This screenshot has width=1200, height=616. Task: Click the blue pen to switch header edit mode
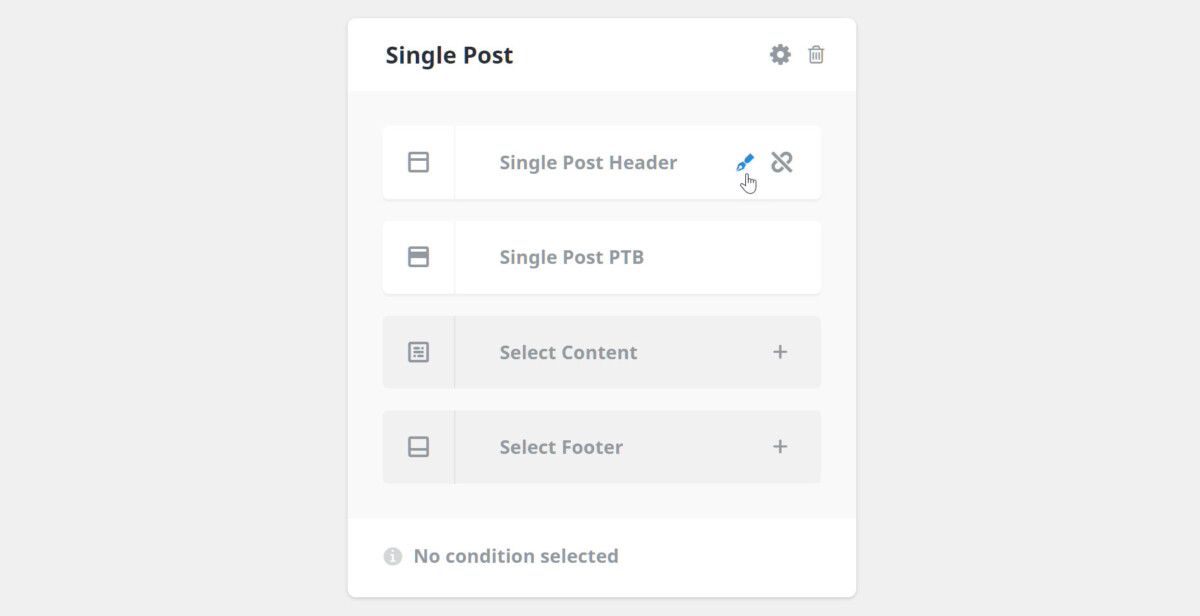click(745, 160)
